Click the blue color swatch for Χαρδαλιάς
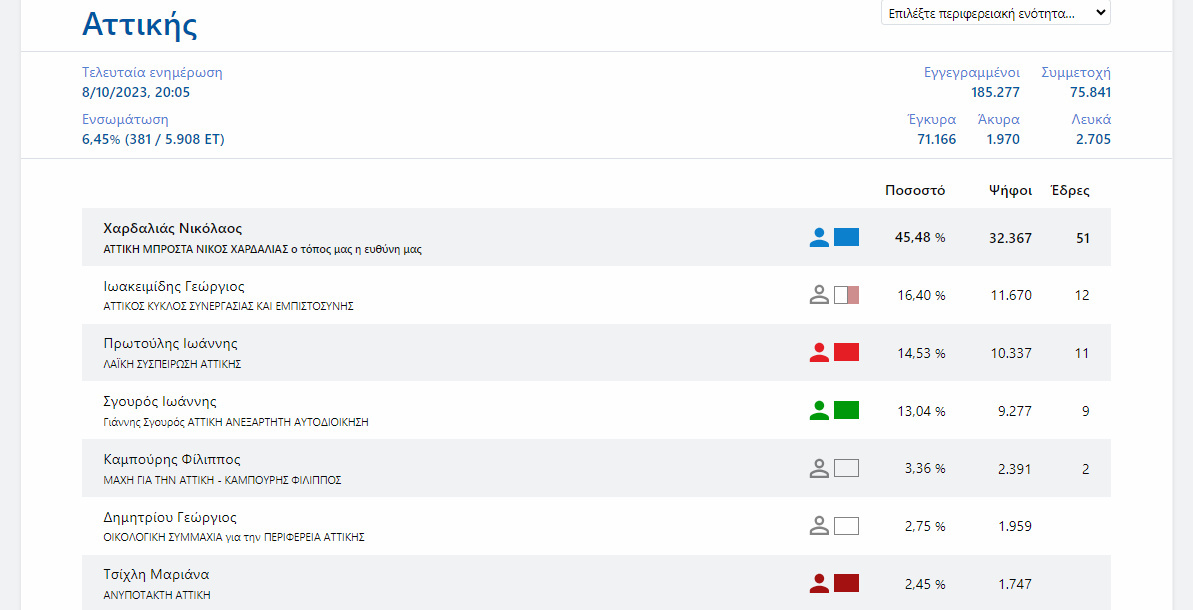This screenshot has height=610, width=1193. coord(846,237)
